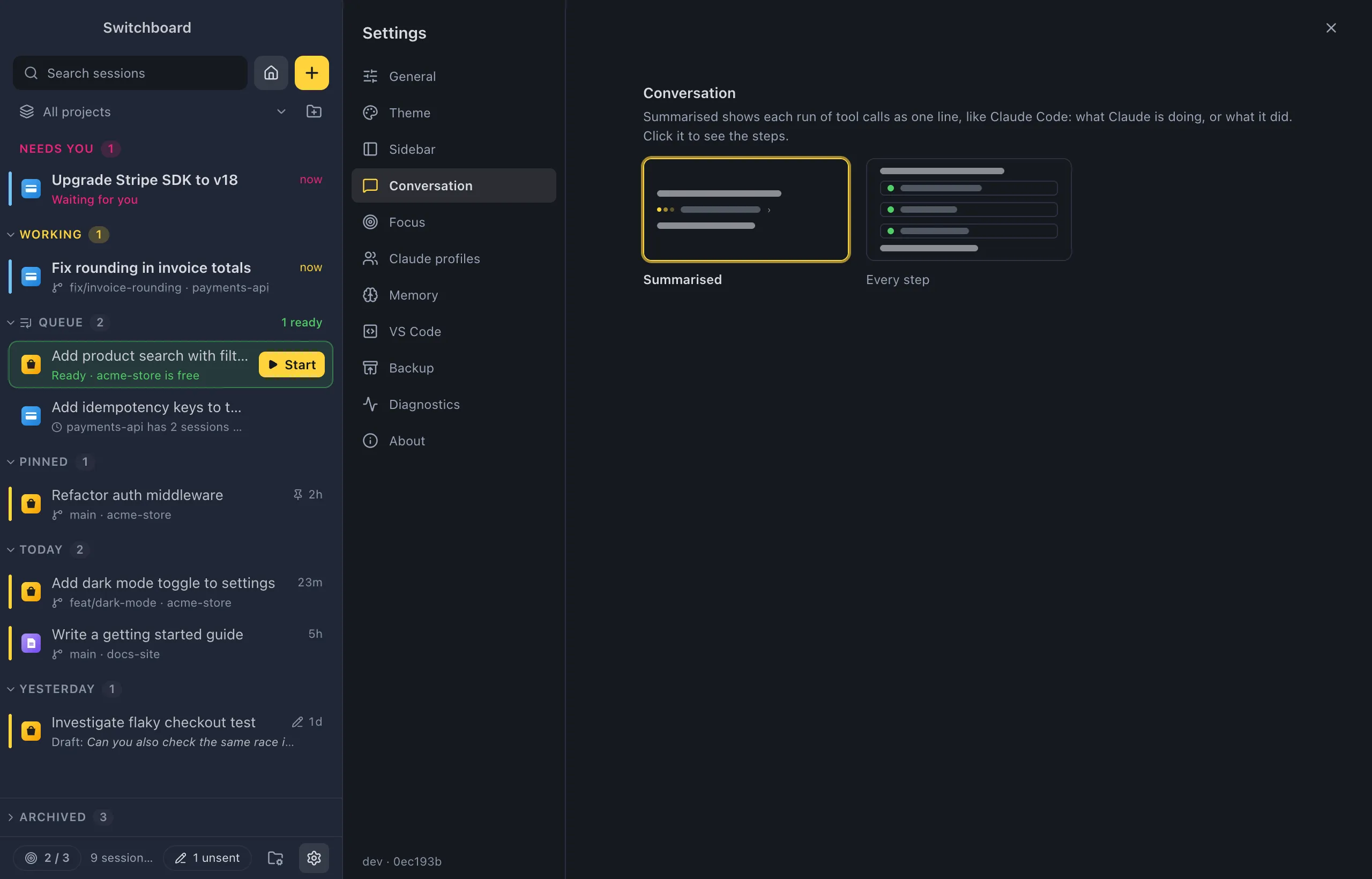Click the add project folder icon
The height and width of the screenshot is (879, 1372).
pyautogui.click(x=314, y=111)
